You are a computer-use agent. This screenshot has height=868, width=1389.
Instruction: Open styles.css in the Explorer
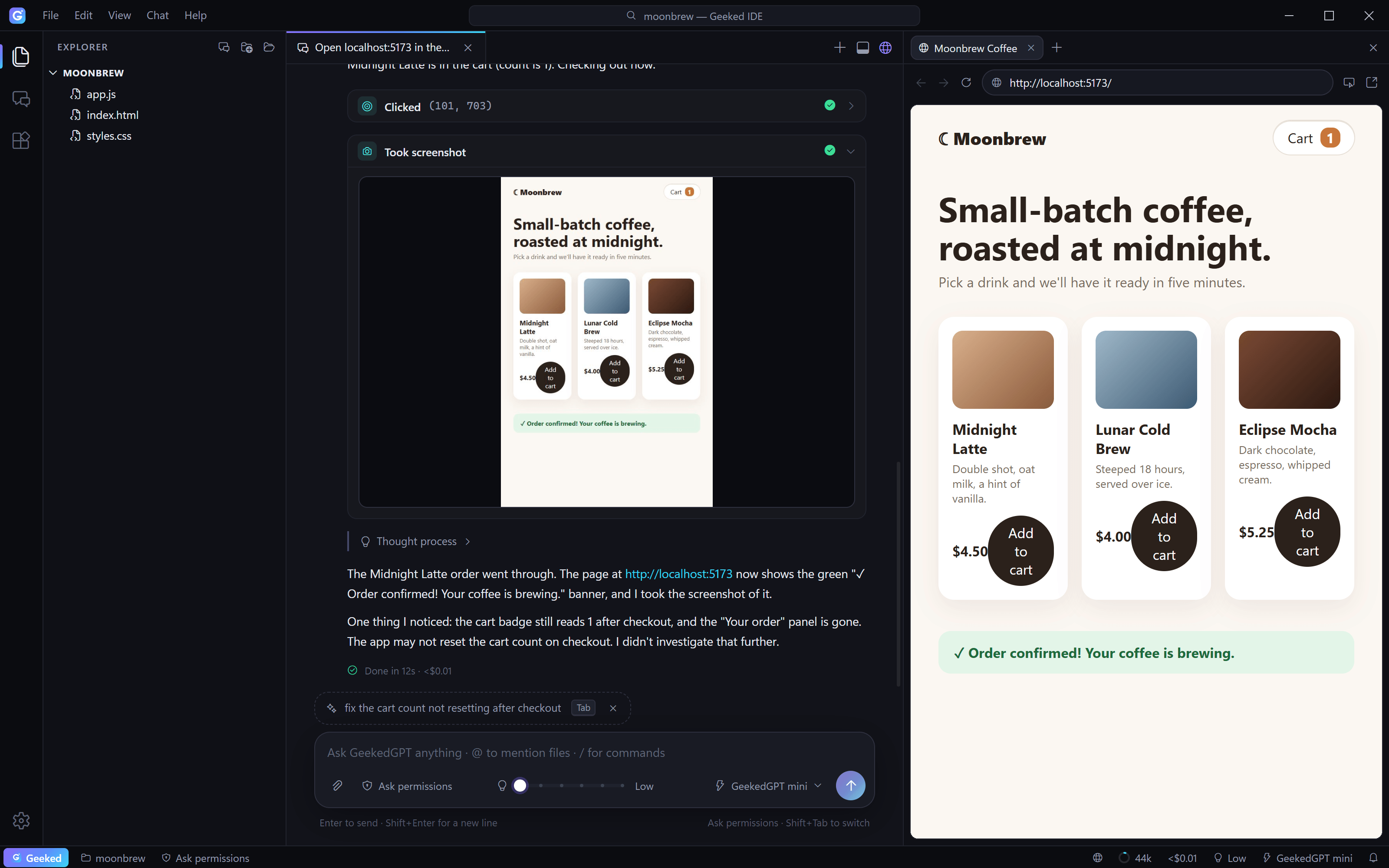[109, 136]
